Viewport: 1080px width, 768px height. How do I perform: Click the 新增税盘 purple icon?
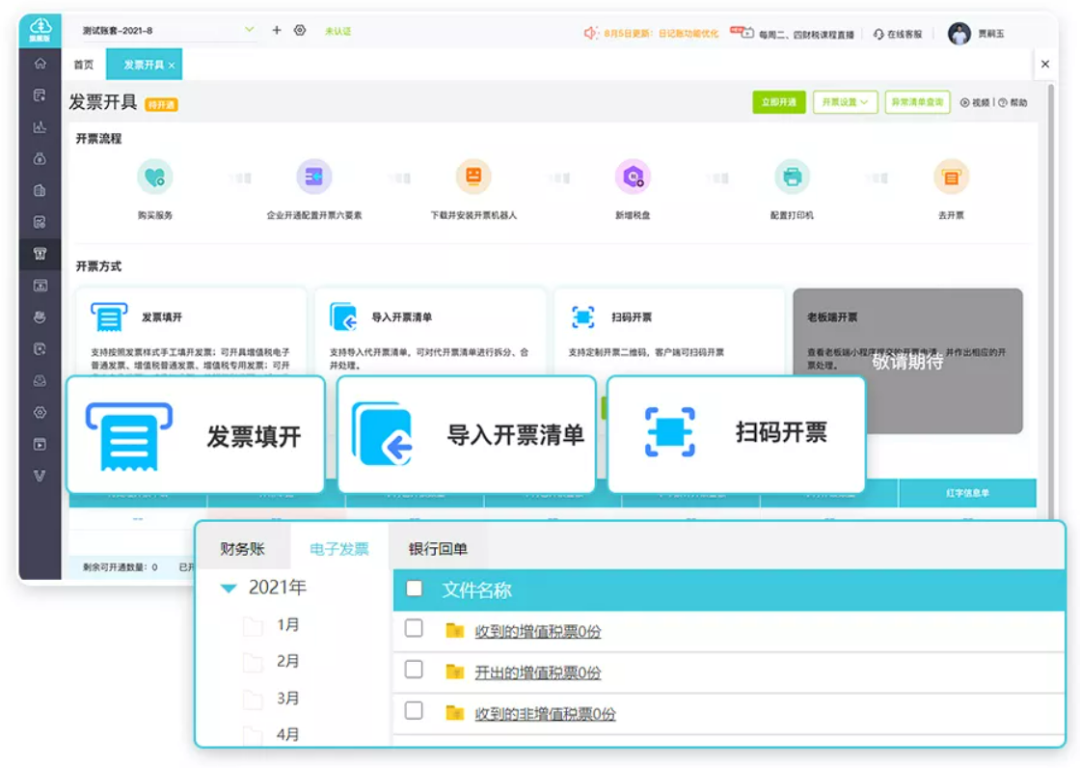(x=632, y=176)
